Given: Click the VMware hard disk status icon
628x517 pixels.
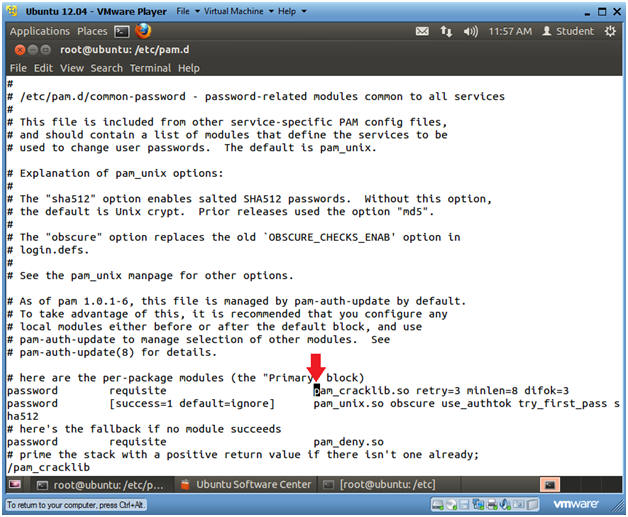Looking at the screenshot, I should tap(437, 505).
